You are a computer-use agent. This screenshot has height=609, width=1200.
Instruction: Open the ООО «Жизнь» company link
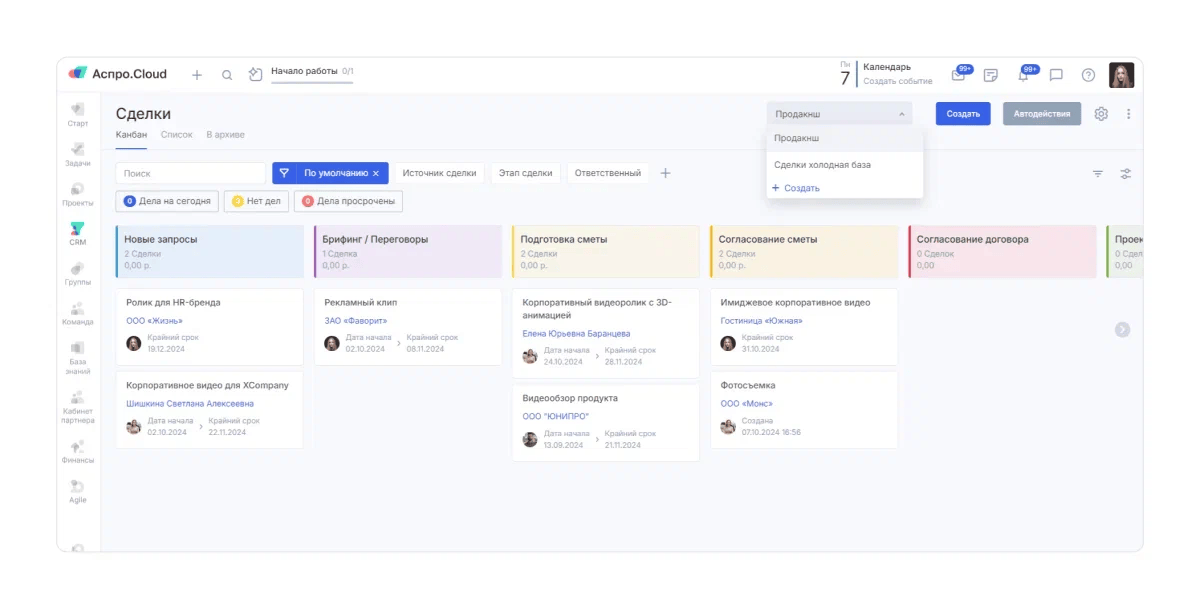tap(154, 321)
